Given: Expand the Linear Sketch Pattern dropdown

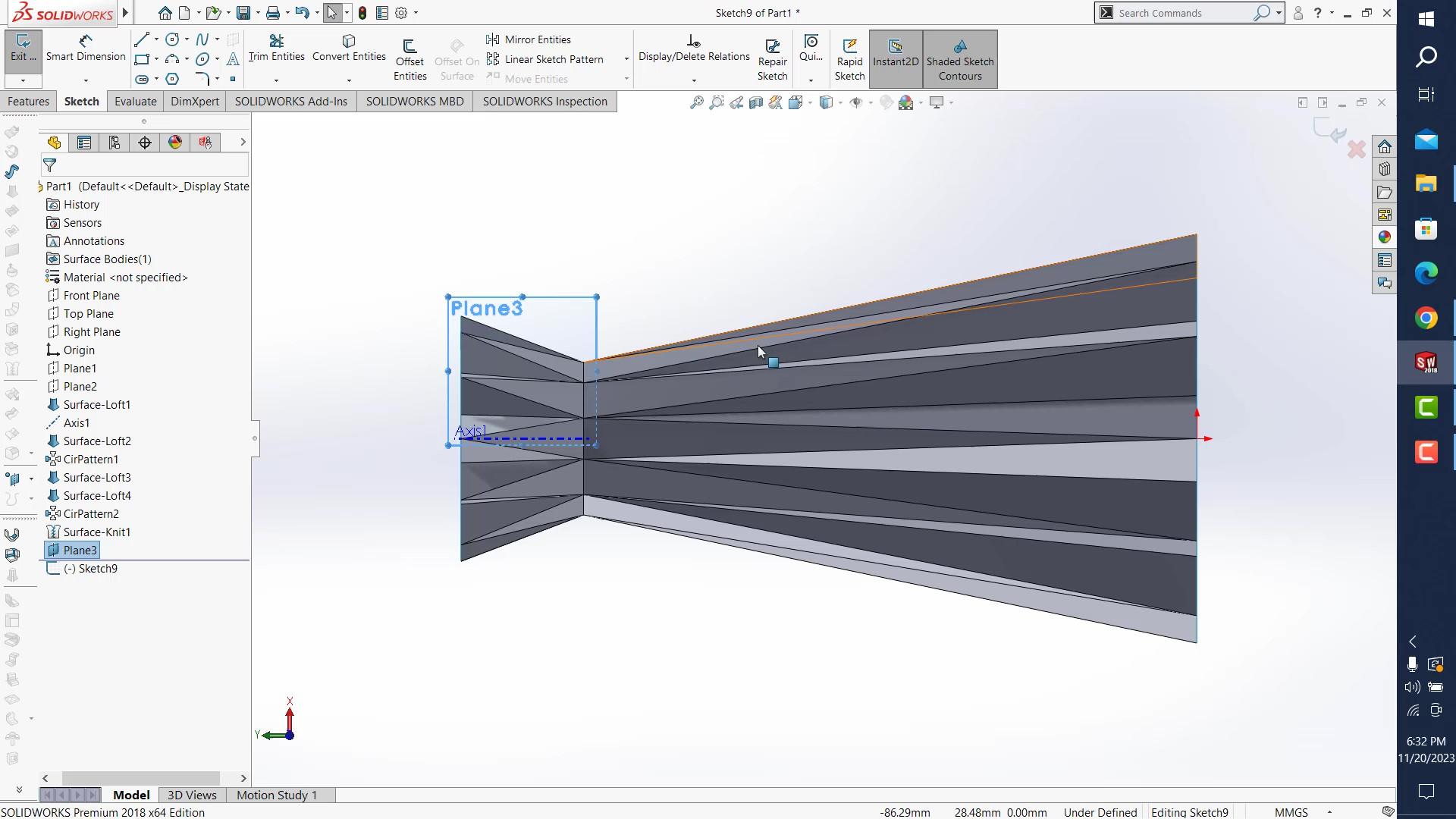Looking at the screenshot, I should (x=625, y=58).
